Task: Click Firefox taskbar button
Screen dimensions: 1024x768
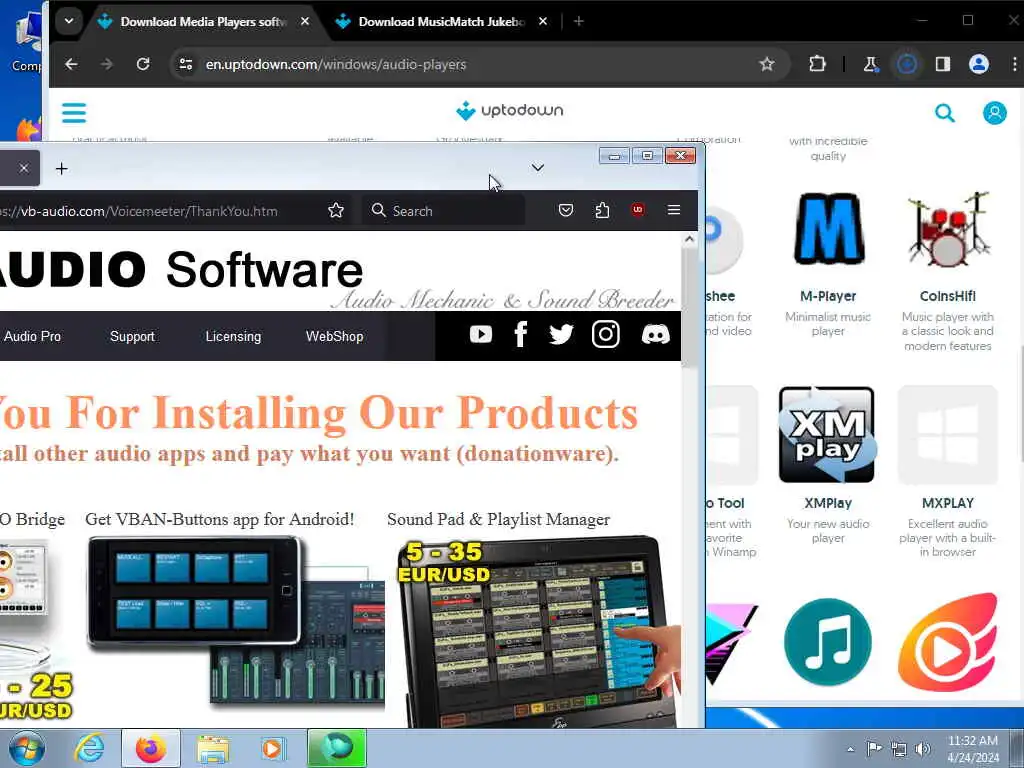Action: click(151, 748)
